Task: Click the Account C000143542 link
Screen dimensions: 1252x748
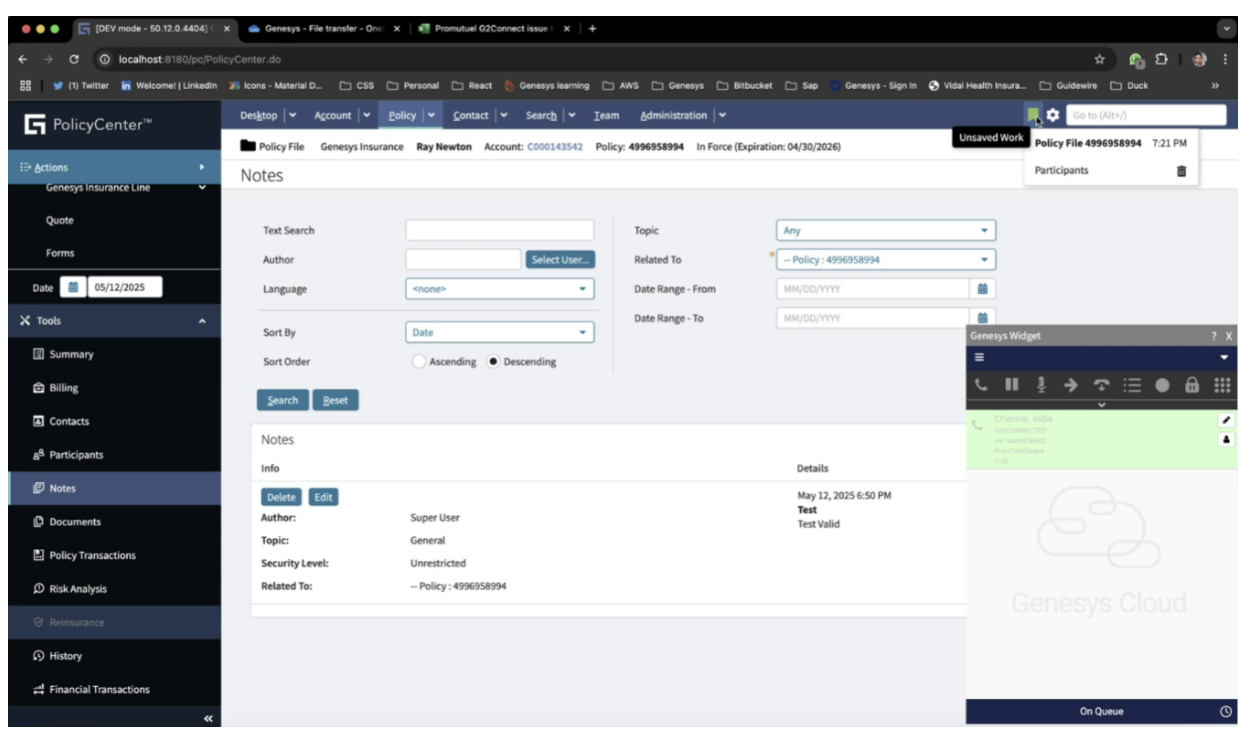Action: [x=555, y=147]
